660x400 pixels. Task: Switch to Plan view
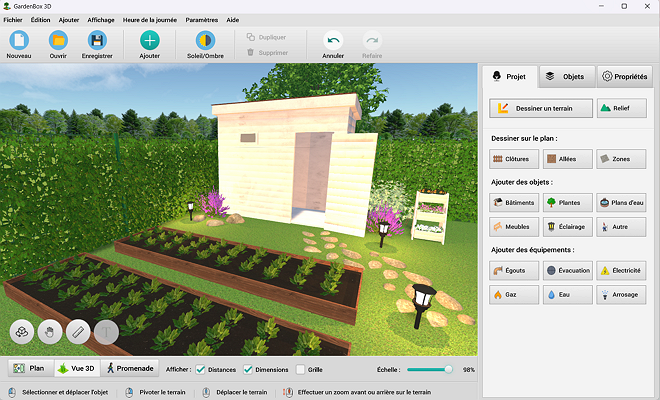coord(31,368)
